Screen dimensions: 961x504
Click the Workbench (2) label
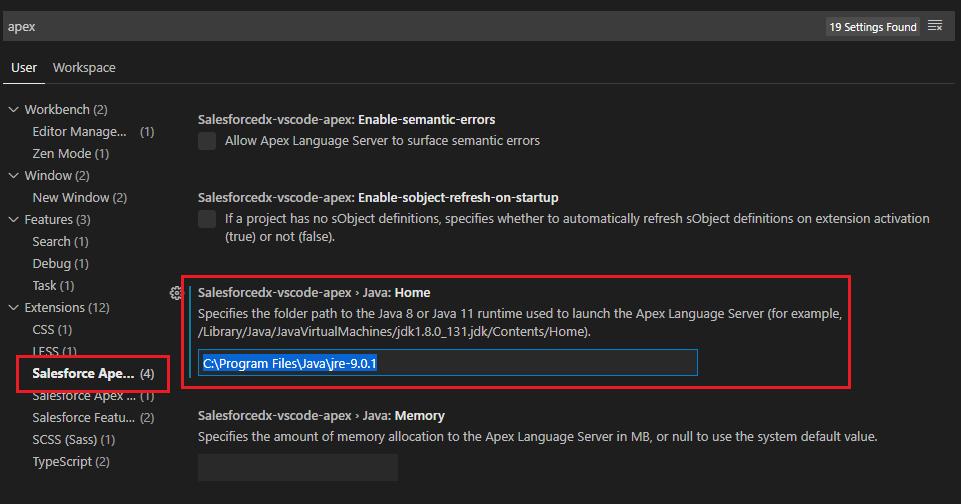[66, 110]
